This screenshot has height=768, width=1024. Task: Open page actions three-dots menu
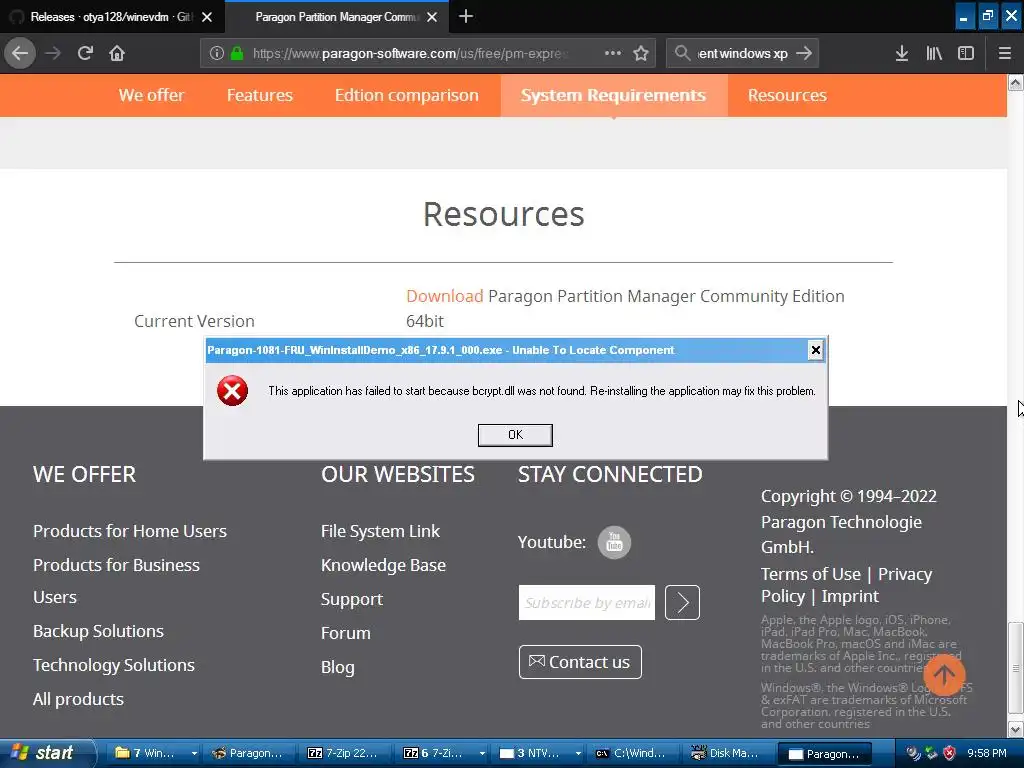tap(613, 53)
